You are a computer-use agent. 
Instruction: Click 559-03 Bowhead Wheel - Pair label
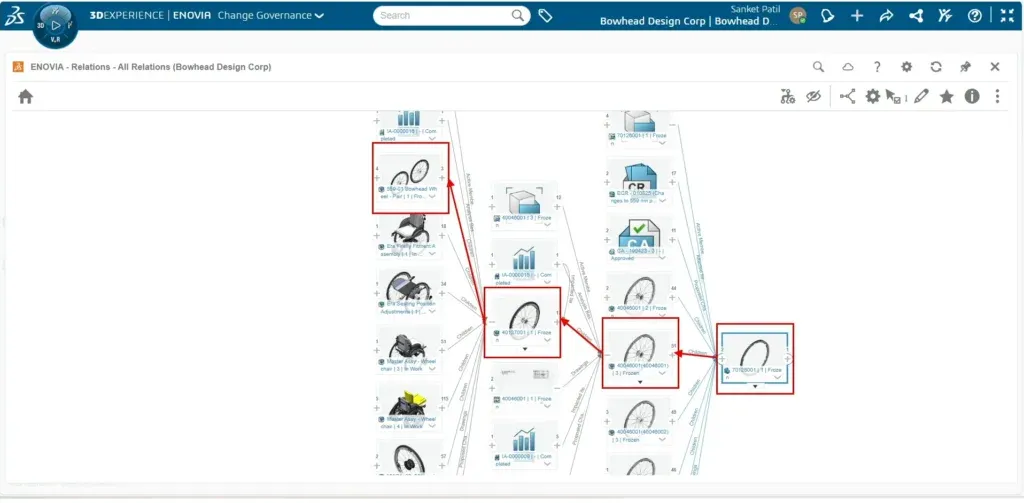coord(409,192)
